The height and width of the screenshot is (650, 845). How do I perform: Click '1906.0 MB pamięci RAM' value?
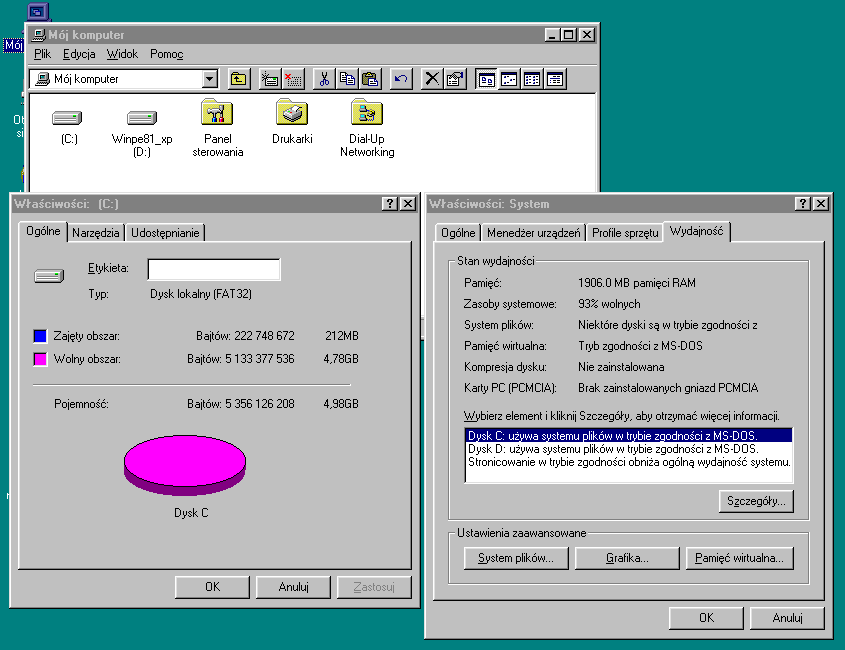[636, 283]
